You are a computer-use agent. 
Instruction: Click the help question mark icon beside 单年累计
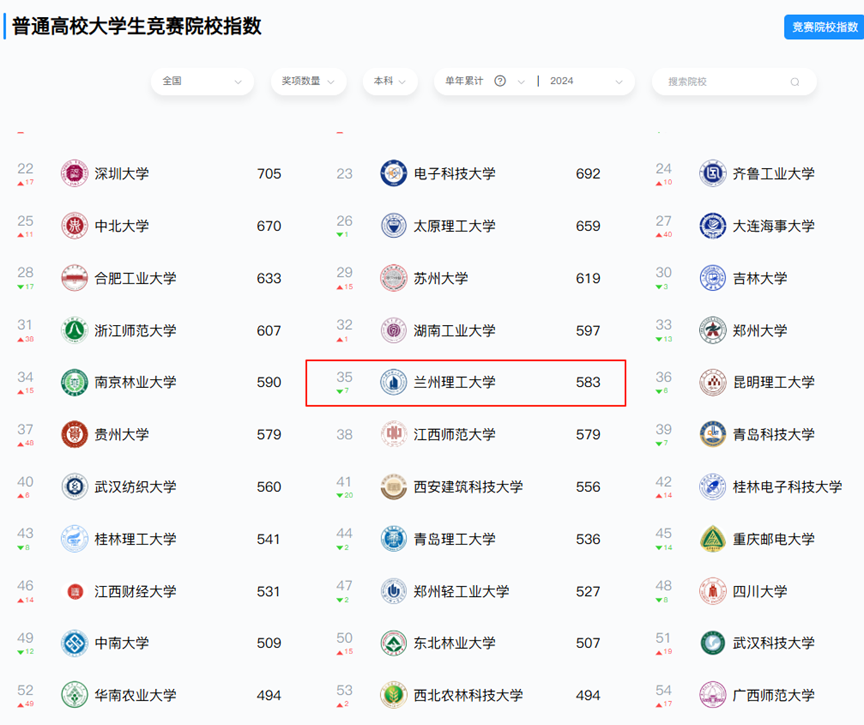pyautogui.click(x=500, y=81)
